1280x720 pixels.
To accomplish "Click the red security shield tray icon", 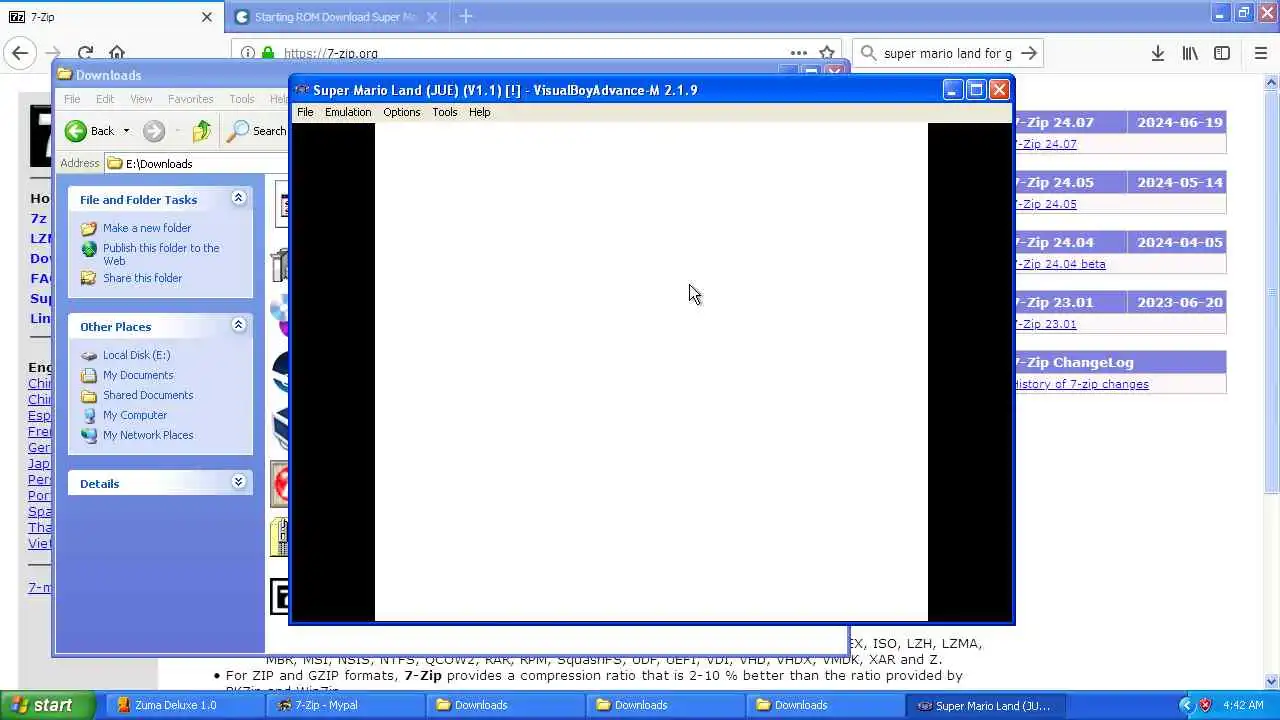I will point(1204,705).
